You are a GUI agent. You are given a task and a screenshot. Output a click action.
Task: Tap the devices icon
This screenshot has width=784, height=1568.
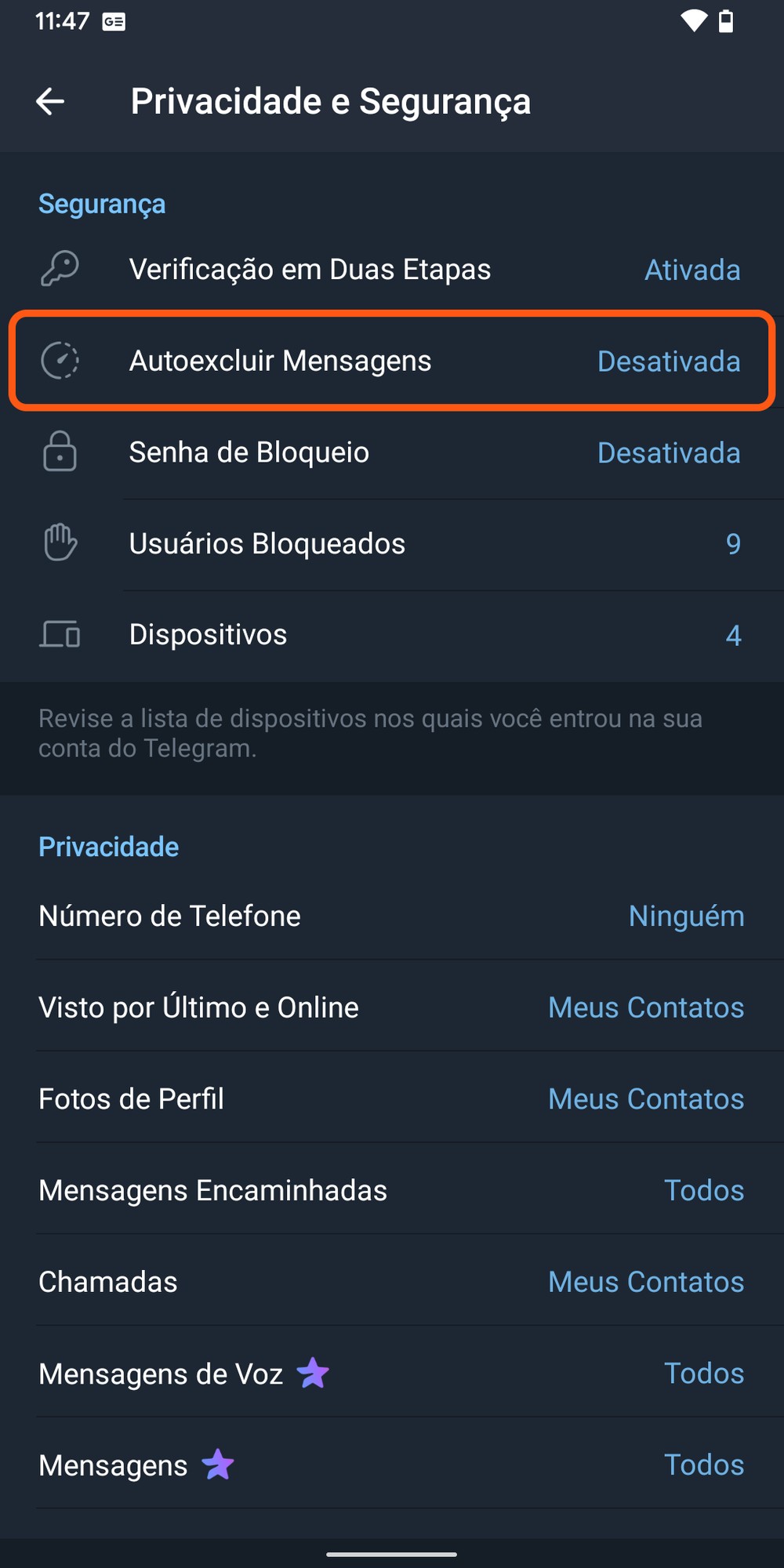click(60, 634)
